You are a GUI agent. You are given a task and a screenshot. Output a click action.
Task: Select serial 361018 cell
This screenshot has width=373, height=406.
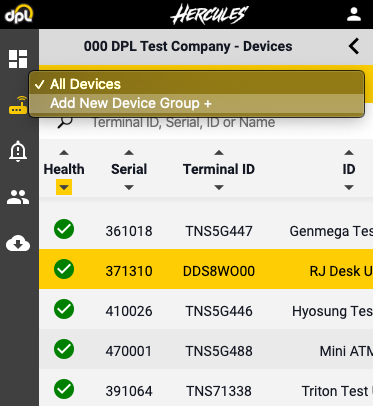point(129,231)
